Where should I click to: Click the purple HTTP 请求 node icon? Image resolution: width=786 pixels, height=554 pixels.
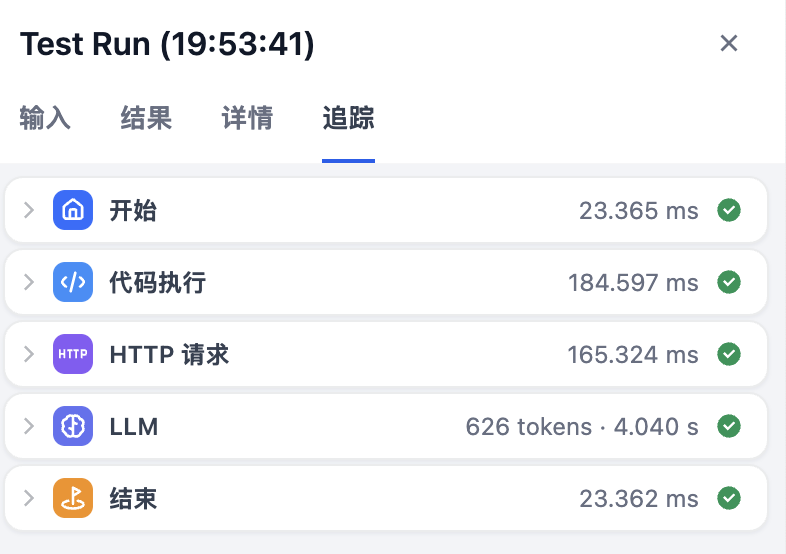click(72, 354)
